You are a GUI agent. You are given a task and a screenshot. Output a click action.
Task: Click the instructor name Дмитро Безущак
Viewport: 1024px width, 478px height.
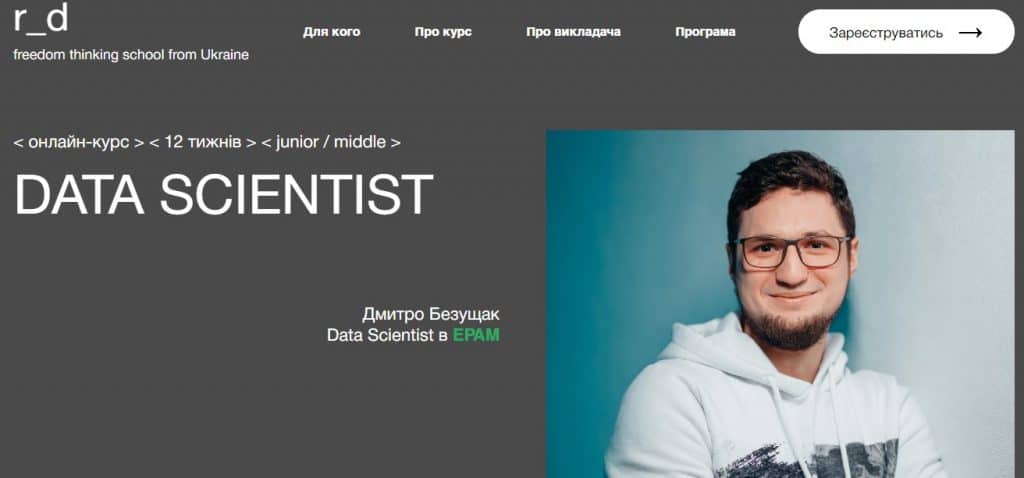(431, 315)
